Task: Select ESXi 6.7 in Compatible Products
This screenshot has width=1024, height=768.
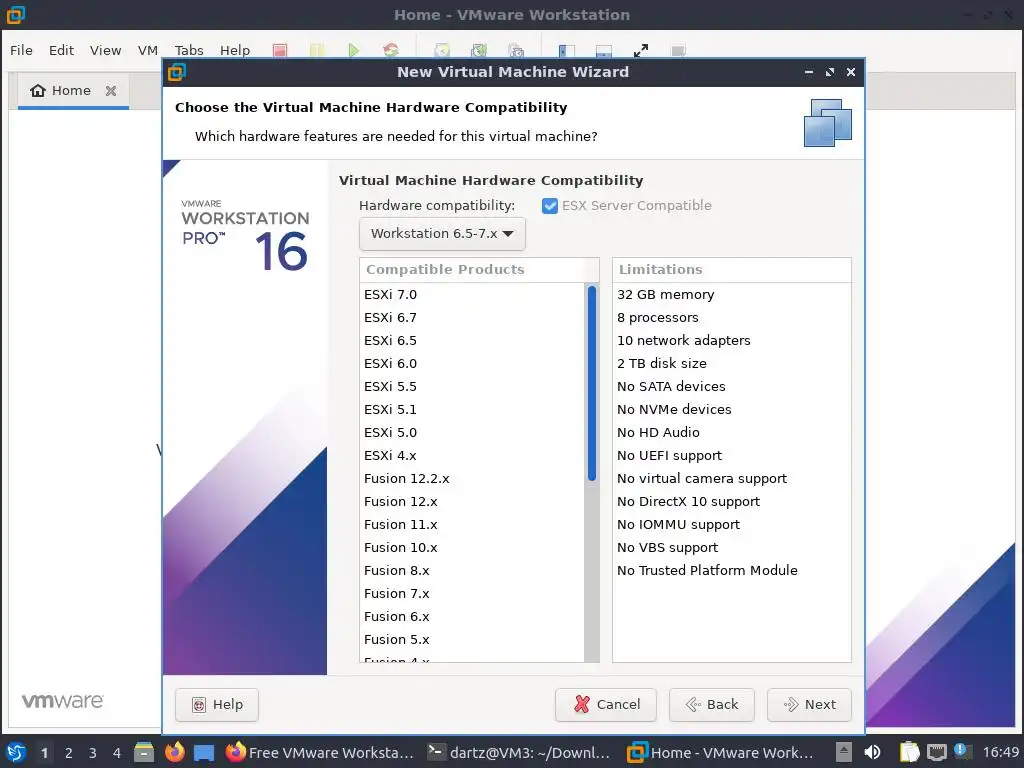Action: (391, 317)
